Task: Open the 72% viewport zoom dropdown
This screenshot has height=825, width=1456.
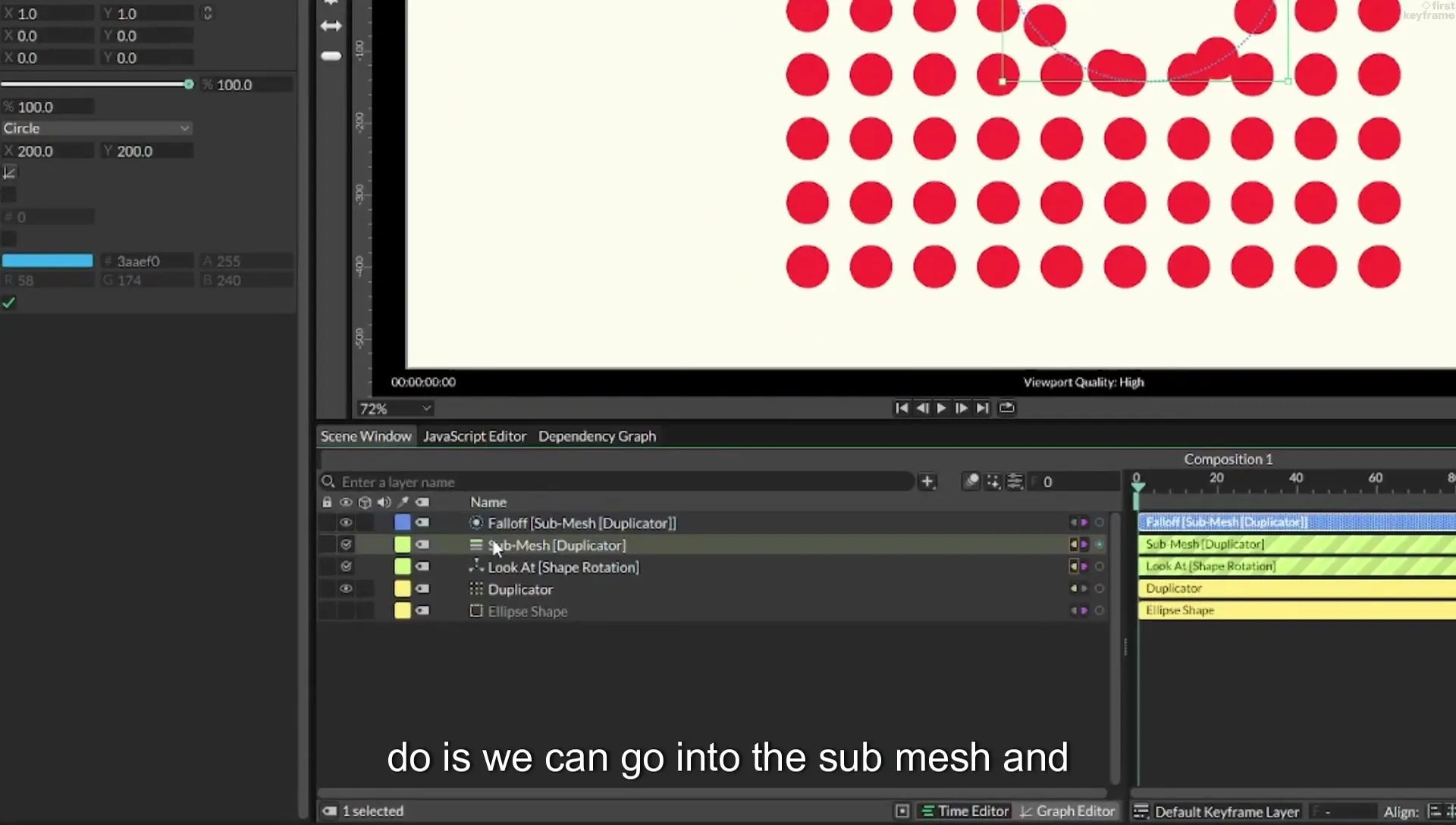Action: (x=395, y=409)
